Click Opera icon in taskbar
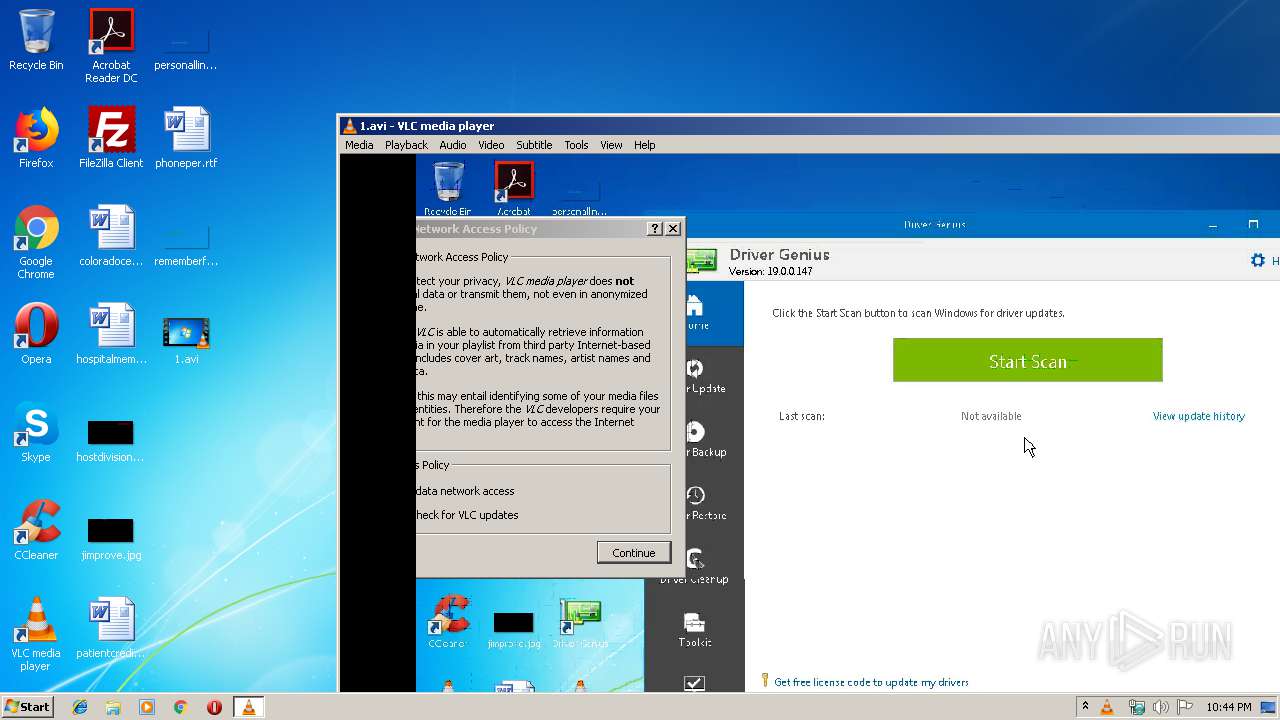Screen dimensions: 1280x720 tap(214, 707)
